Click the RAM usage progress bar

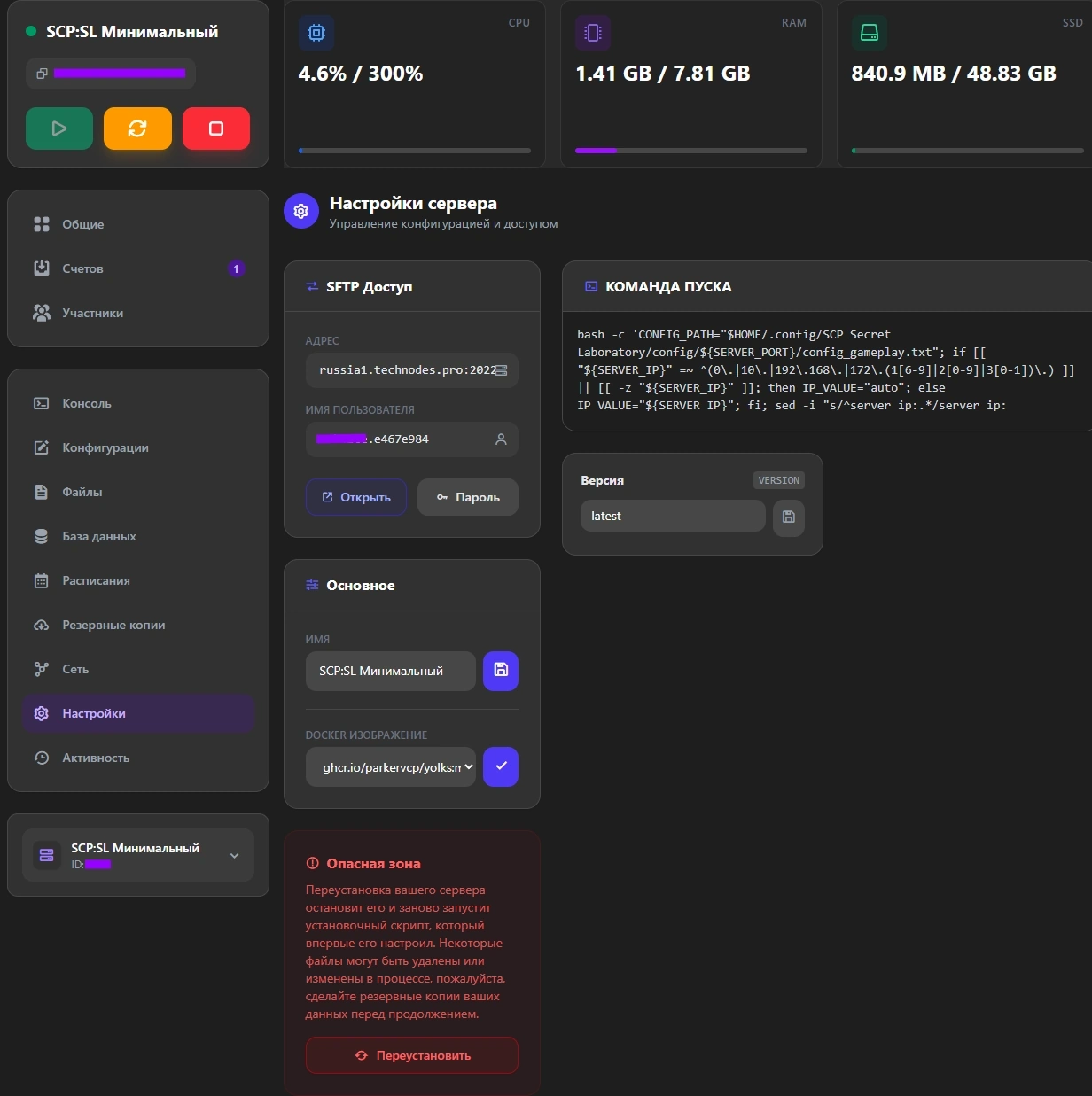click(691, 151)
